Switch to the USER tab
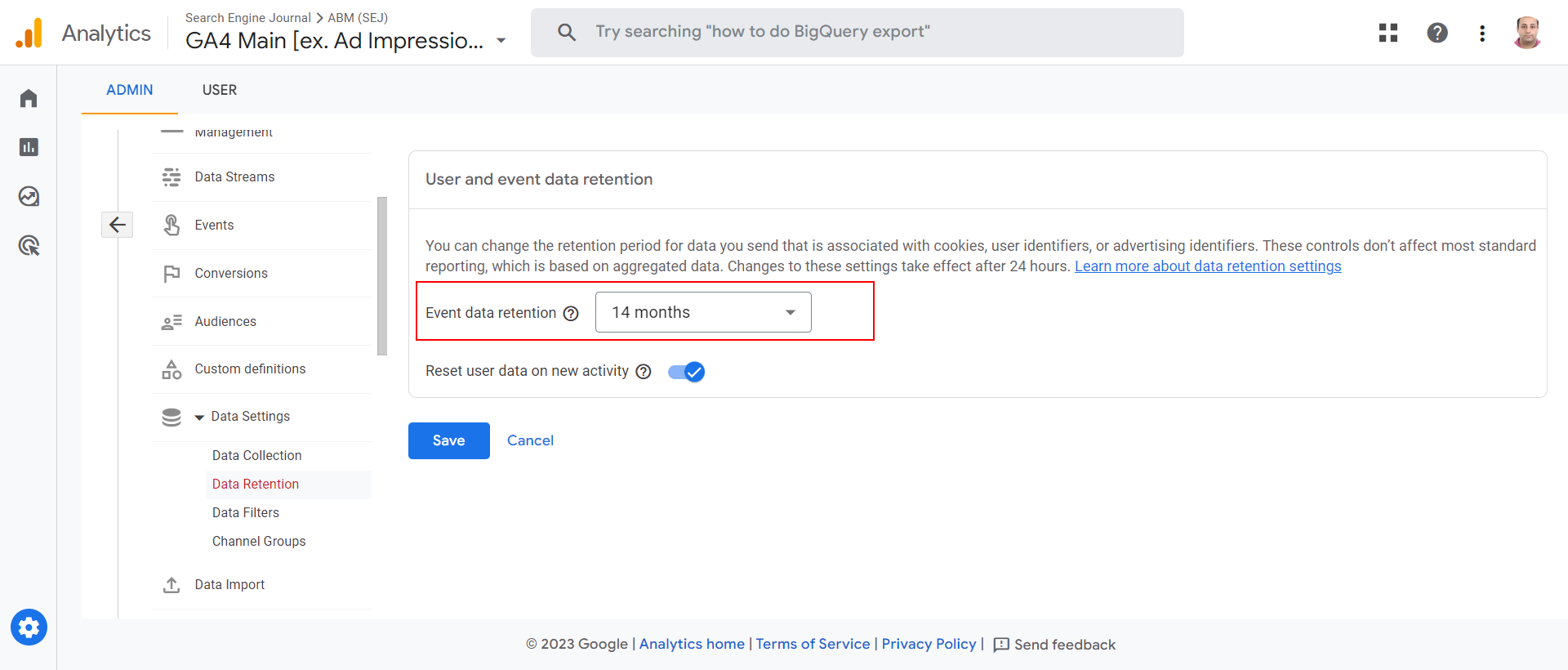The height and width of the screenshot is (670, 1568). pyautogui.click(x=219, y=90)
